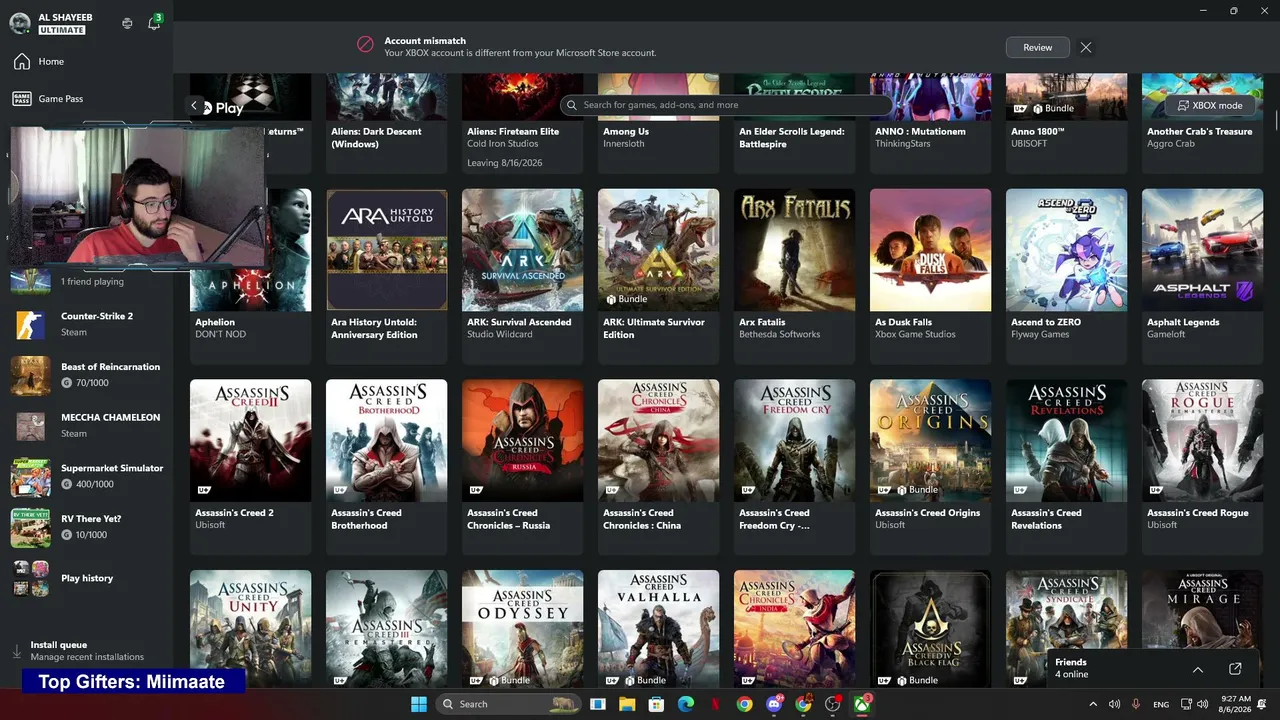Select the Ascend to ZERO cover
This screenshot has height=720, width=1280.
(1066, 250)
